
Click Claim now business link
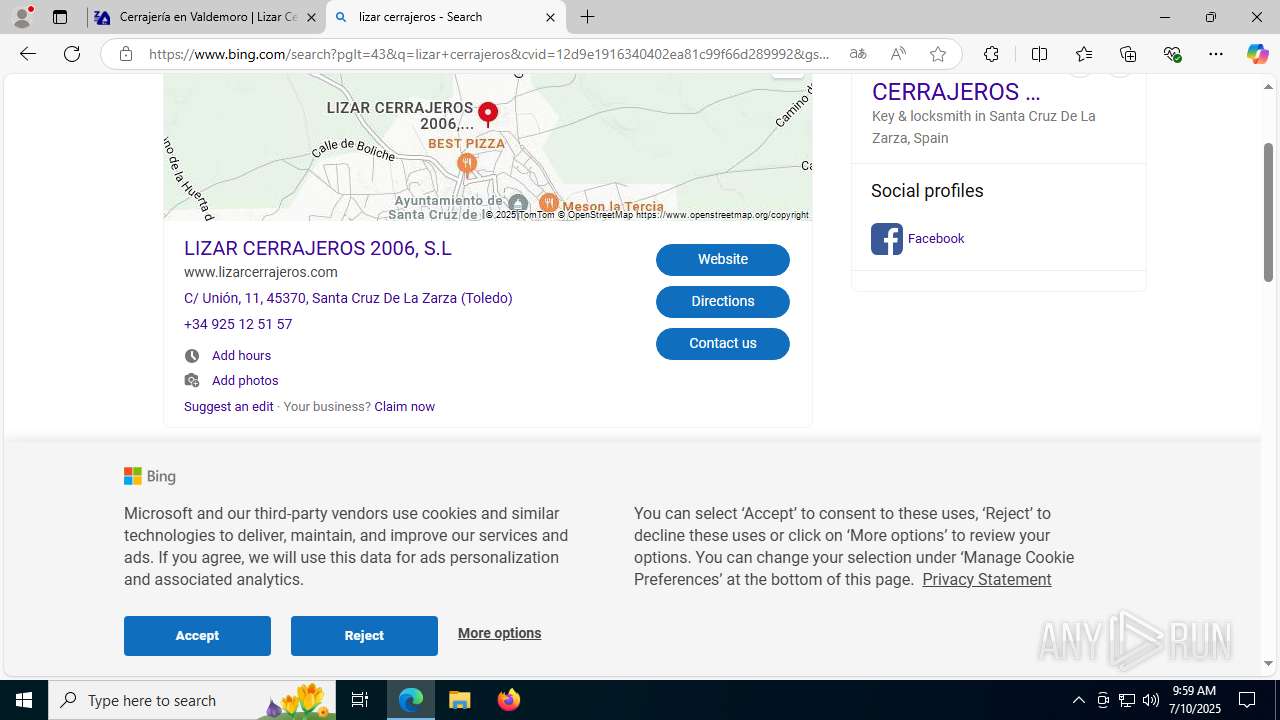(404, 407)
